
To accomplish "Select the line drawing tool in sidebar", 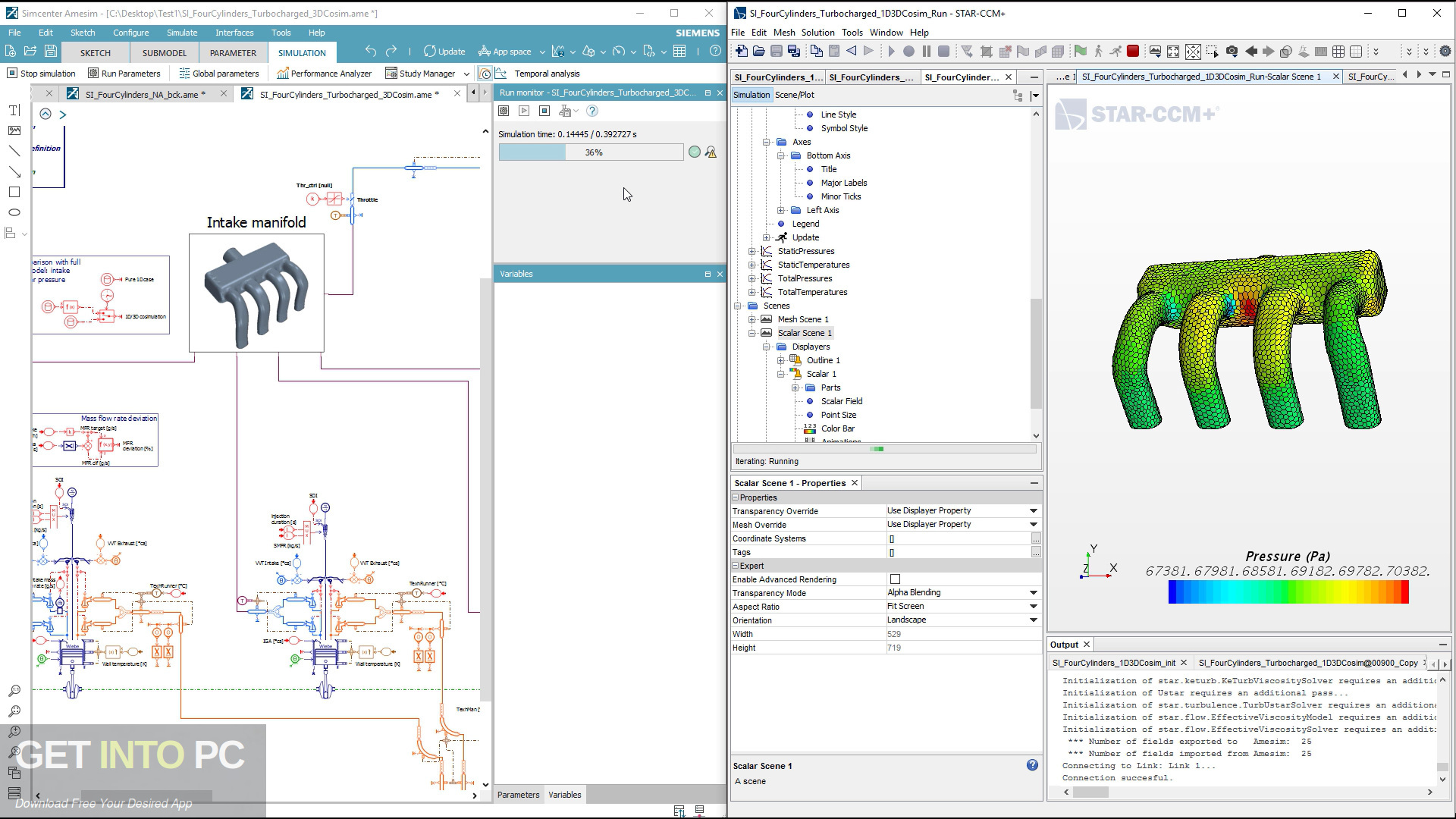I will pyautogui.click(x=14, y=151).
